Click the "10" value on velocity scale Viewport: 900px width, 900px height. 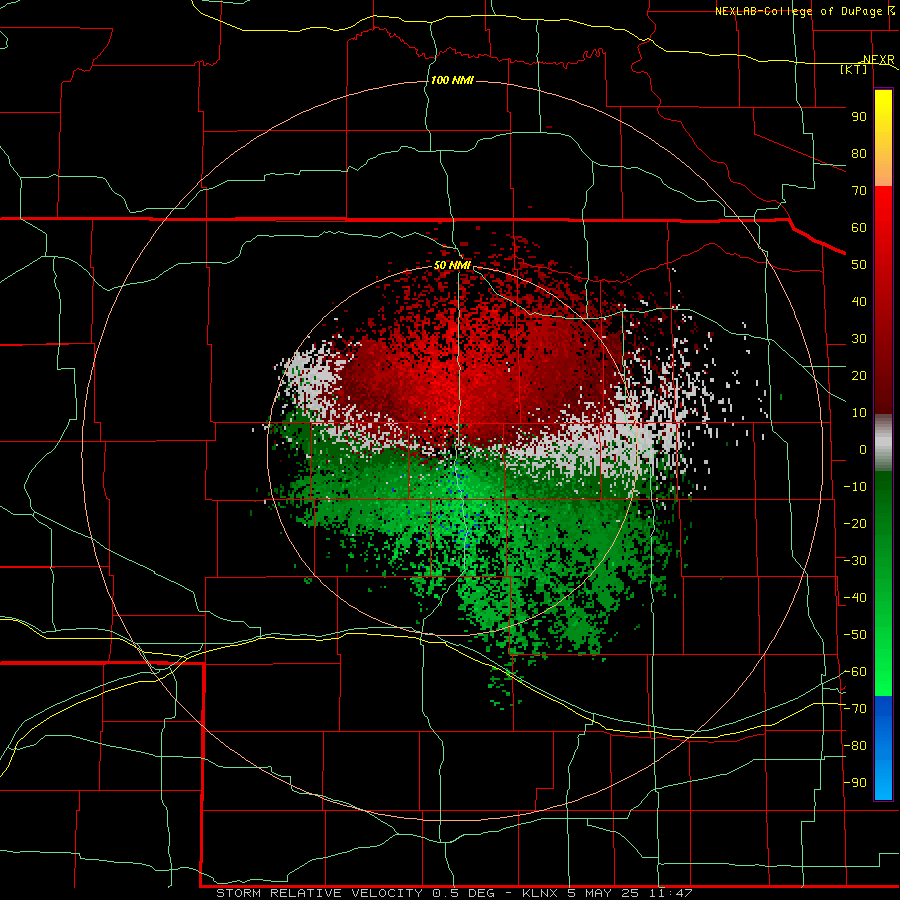click(859, 413)
